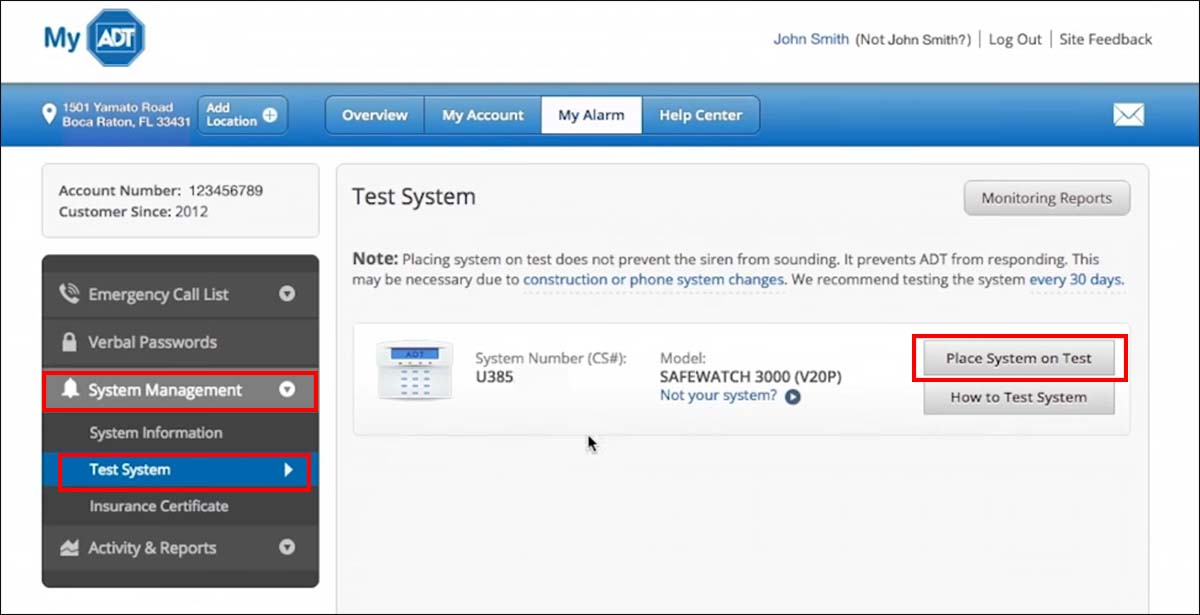Click the Activity & Reports chart icon
The width and height of the screenshot is (1200, 615).
pyautogui.click(x=69, y=548)
